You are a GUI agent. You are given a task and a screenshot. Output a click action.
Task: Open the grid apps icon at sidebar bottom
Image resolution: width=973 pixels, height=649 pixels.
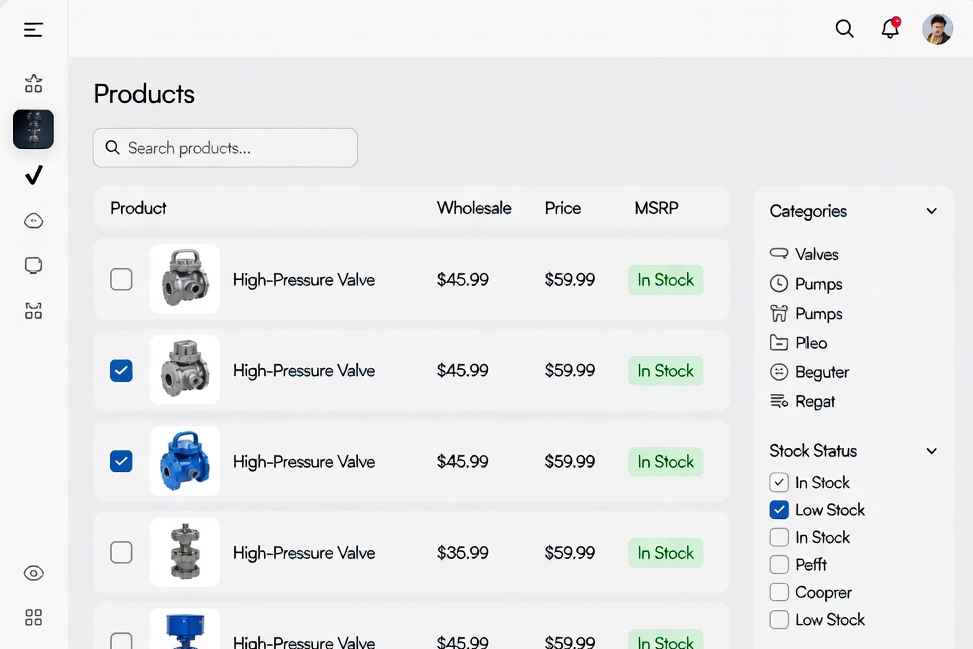(33, 617)
